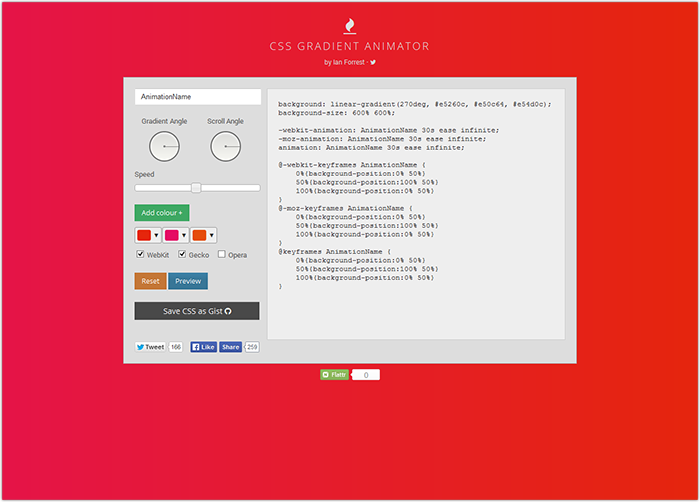The height and width of the screenshot is (502, 700).
Task: Click the background: linear-gradient code line
Action: [415, 104]
